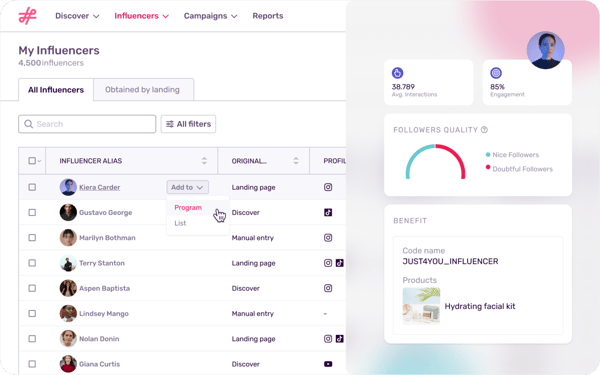
Task: Click Terry Stanton's TikTok icon
Action: [339, 263]
